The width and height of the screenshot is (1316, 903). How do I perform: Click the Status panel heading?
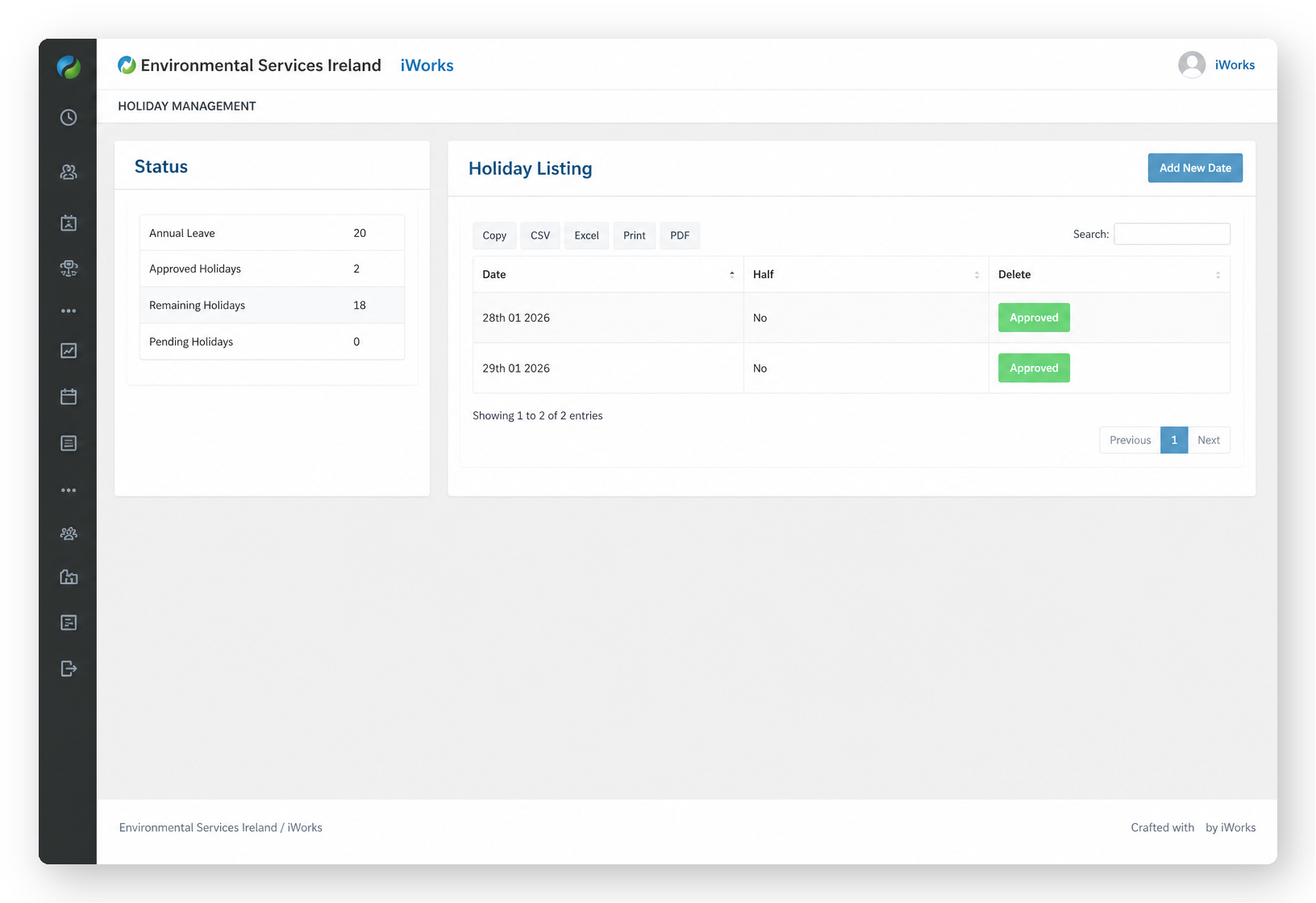[161, 167]
